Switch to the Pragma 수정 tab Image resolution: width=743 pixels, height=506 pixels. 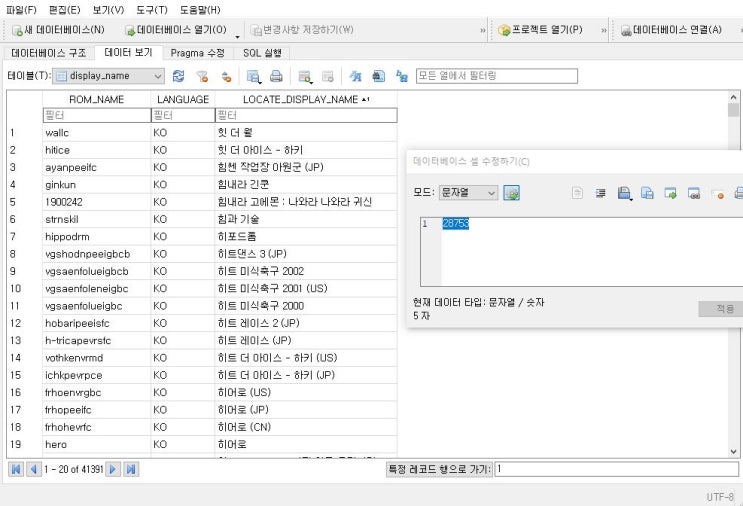(198, 53)
